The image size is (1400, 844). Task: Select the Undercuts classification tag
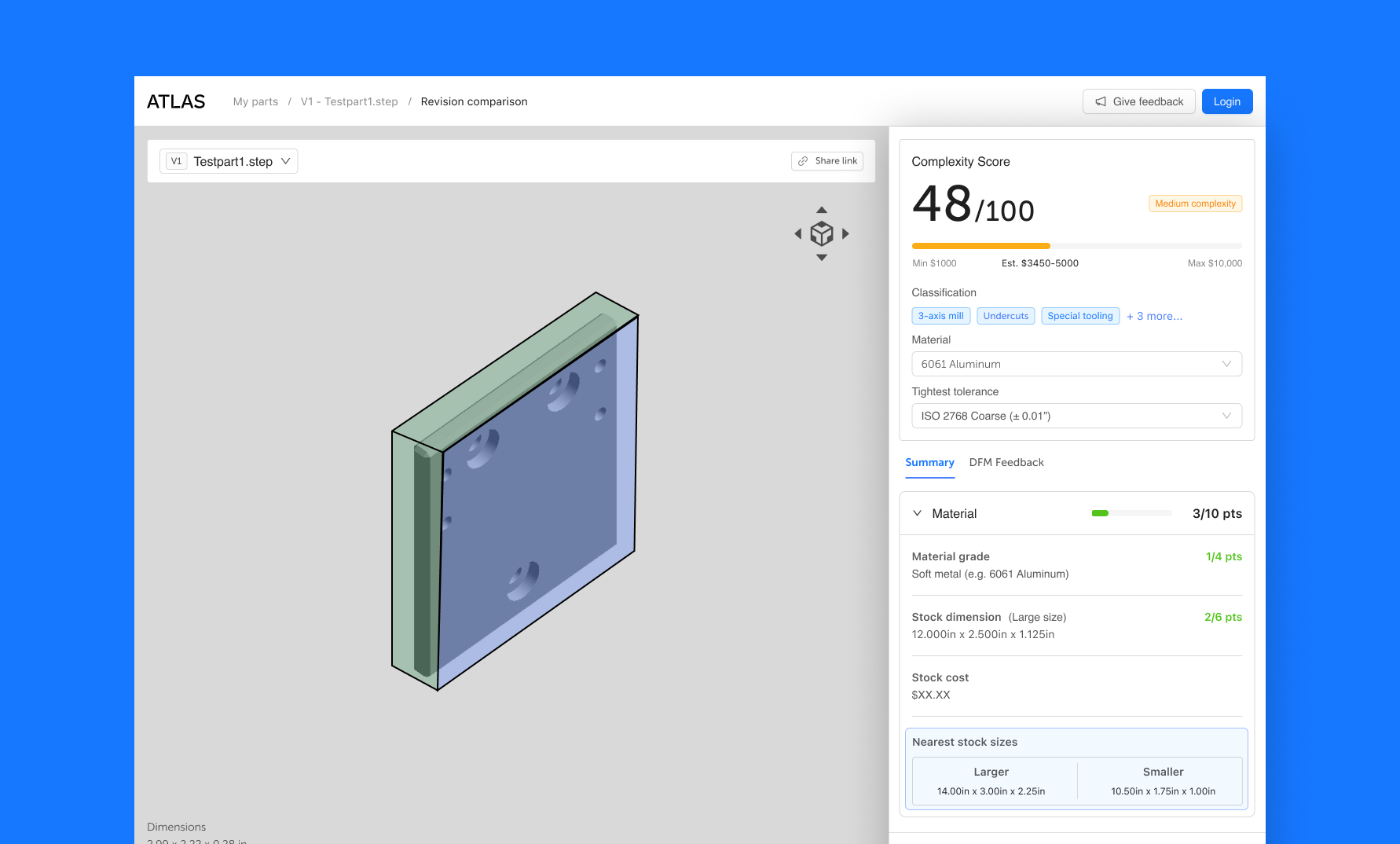click(x=1006, y=316)
